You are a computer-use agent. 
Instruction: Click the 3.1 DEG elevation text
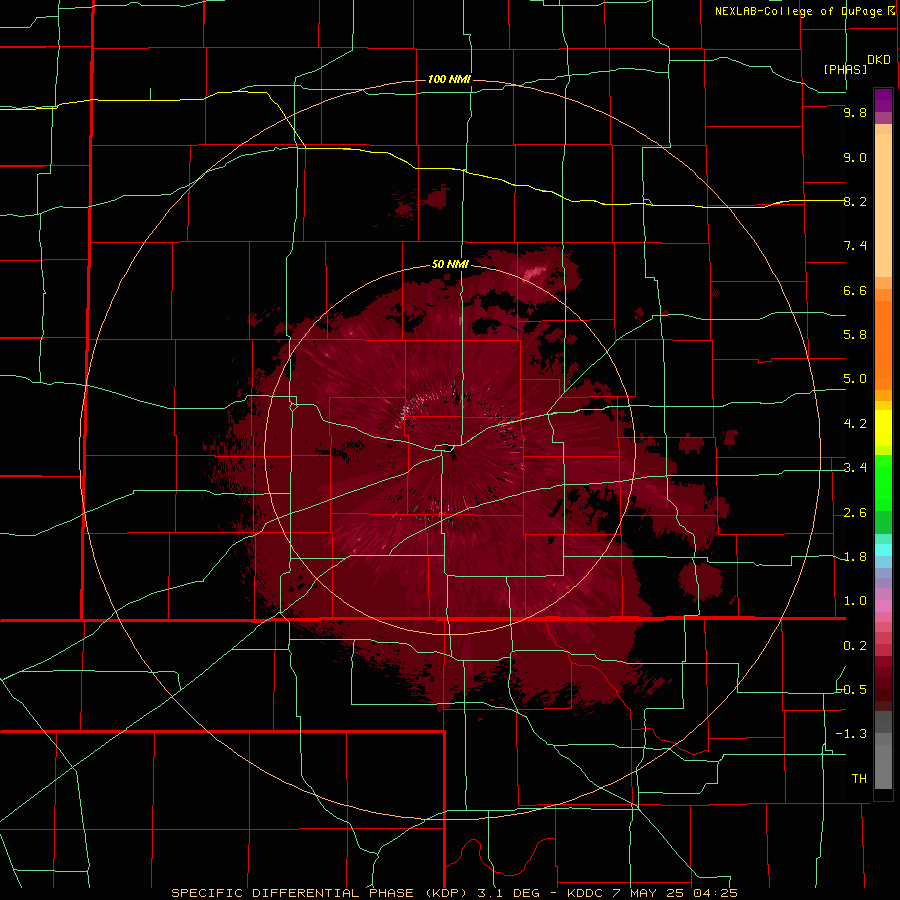coord(509,893)
